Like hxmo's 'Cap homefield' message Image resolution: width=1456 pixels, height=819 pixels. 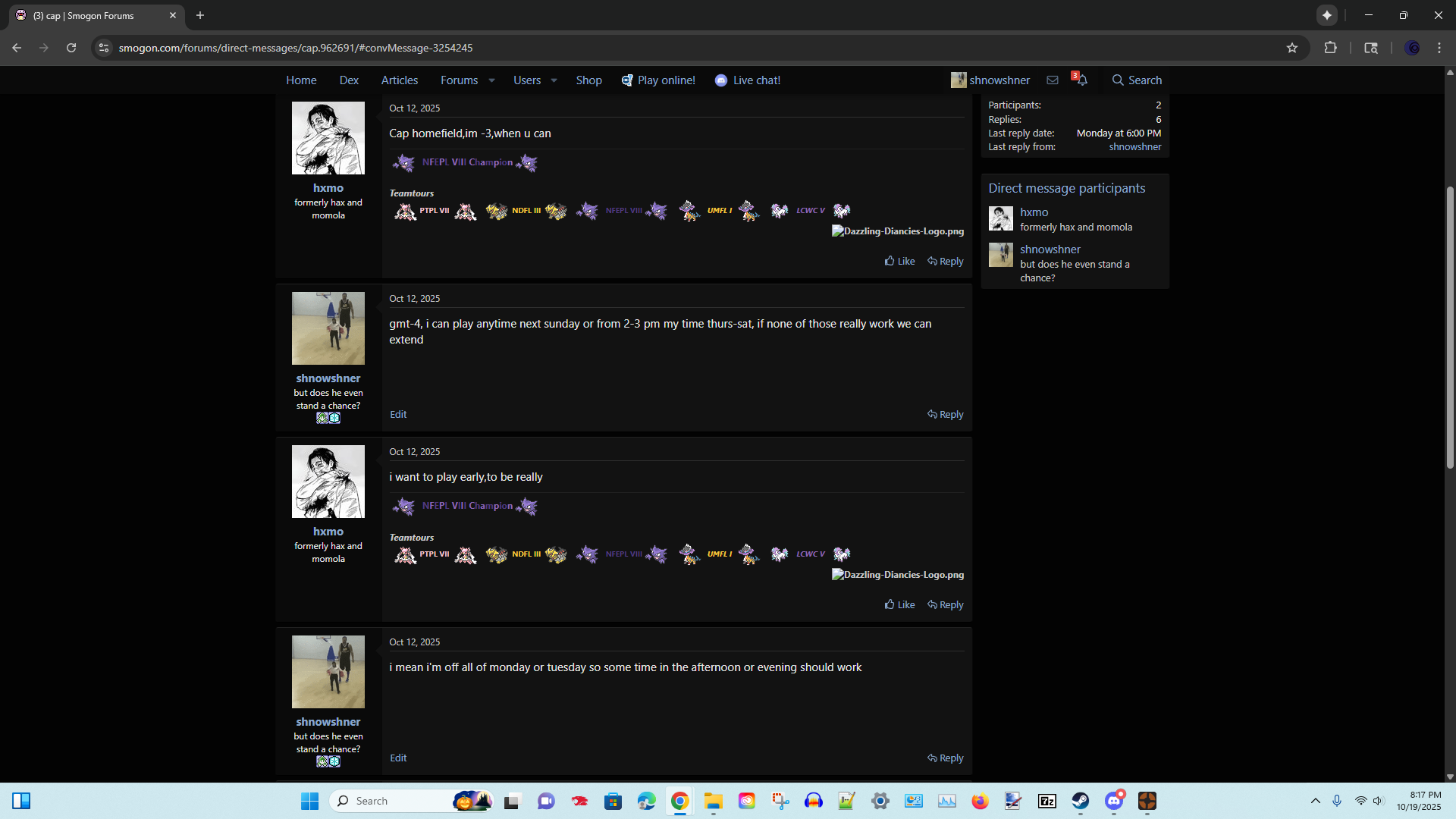(x=899, y=261)
